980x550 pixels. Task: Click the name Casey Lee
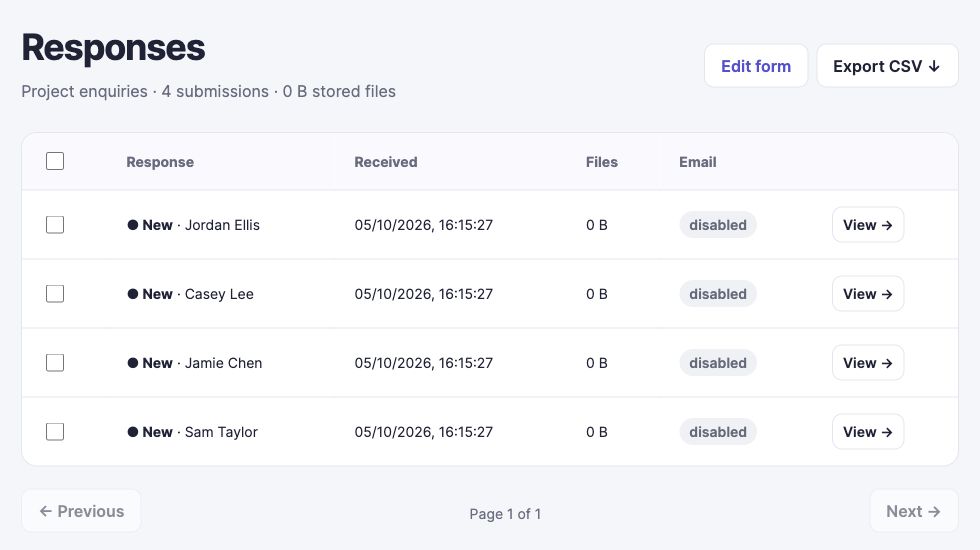(219, 294)
